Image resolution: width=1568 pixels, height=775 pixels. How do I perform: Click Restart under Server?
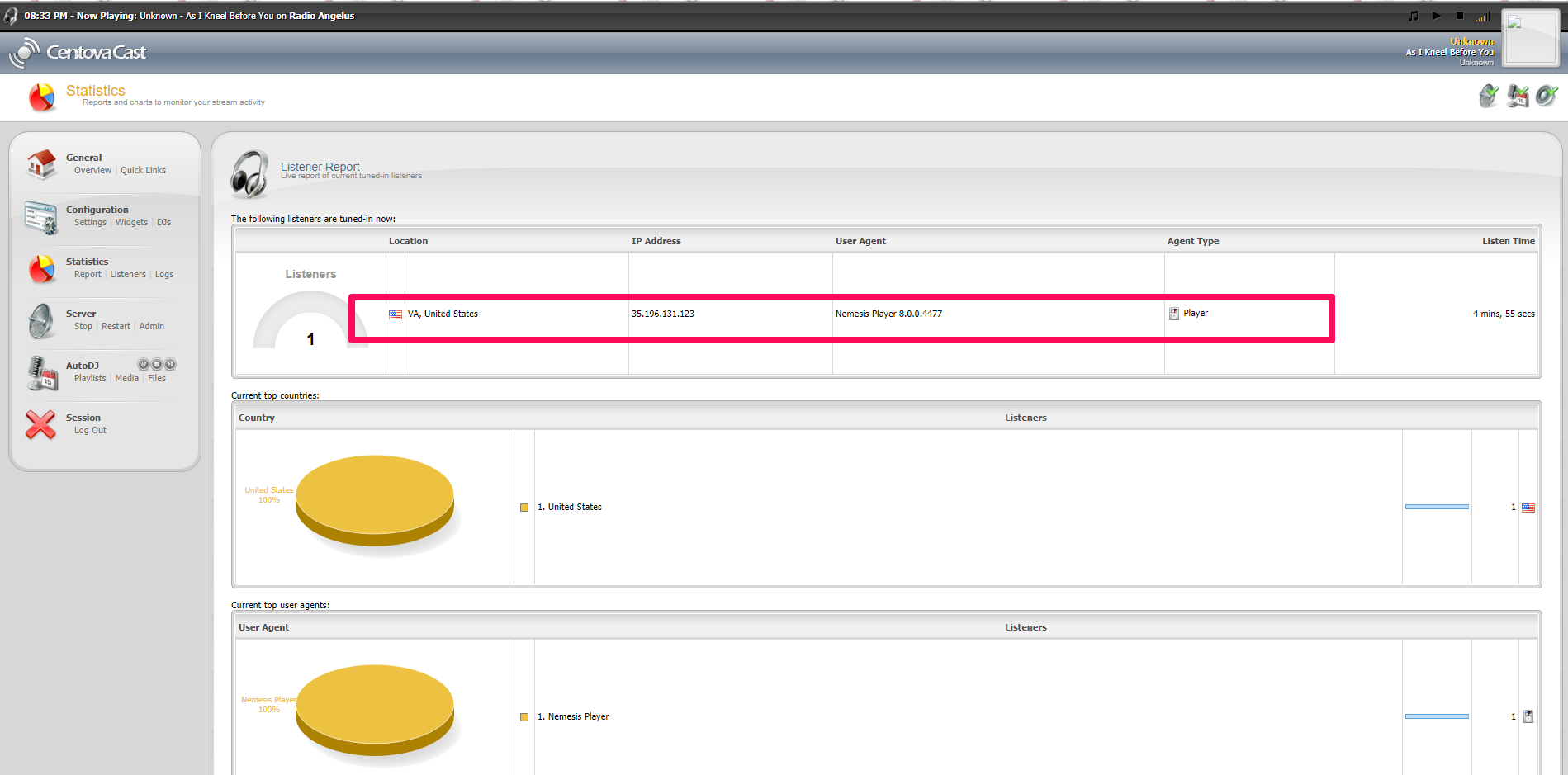[116, 327]
